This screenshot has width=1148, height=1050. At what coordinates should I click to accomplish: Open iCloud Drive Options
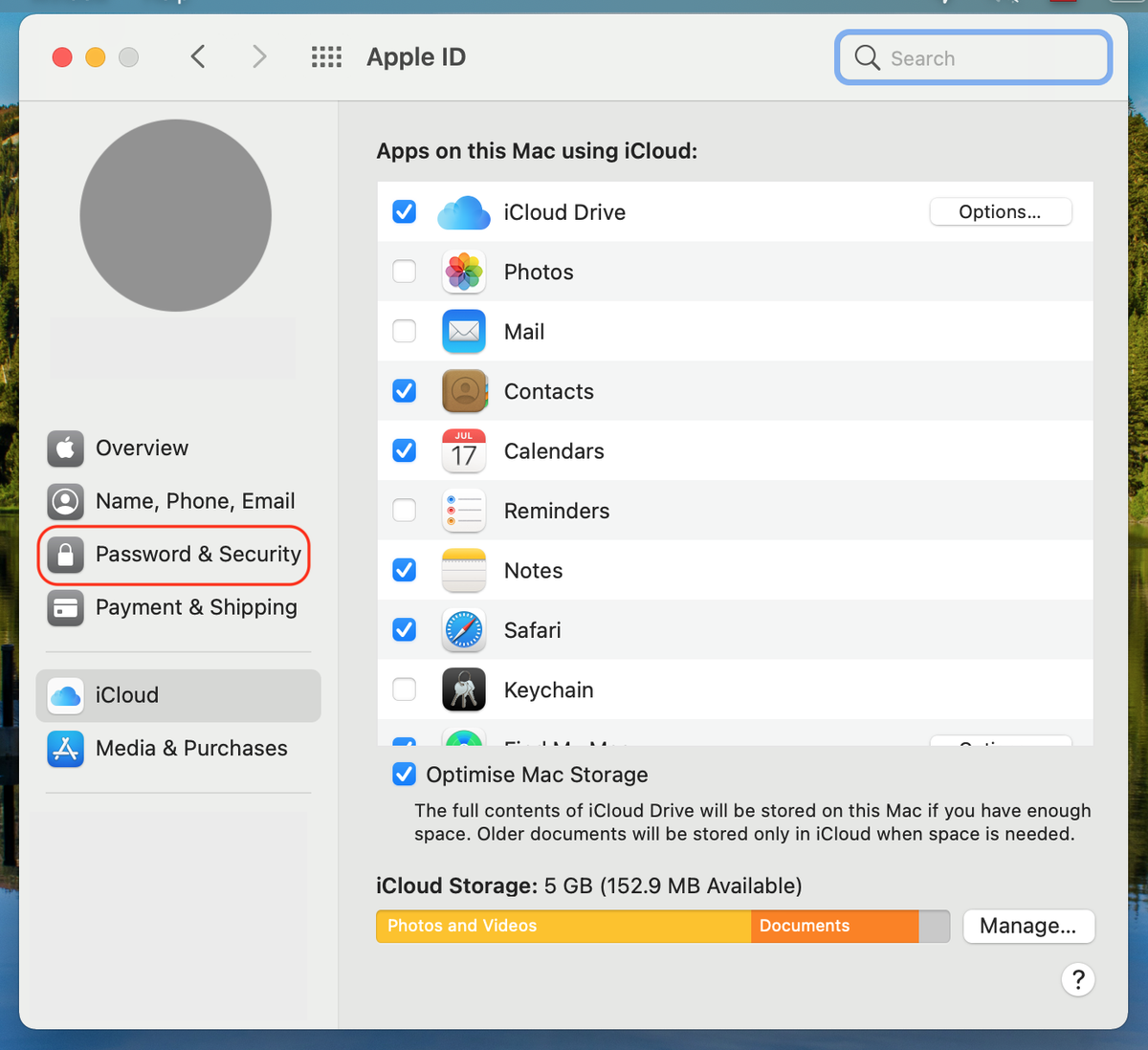(x=1000, y=211)
